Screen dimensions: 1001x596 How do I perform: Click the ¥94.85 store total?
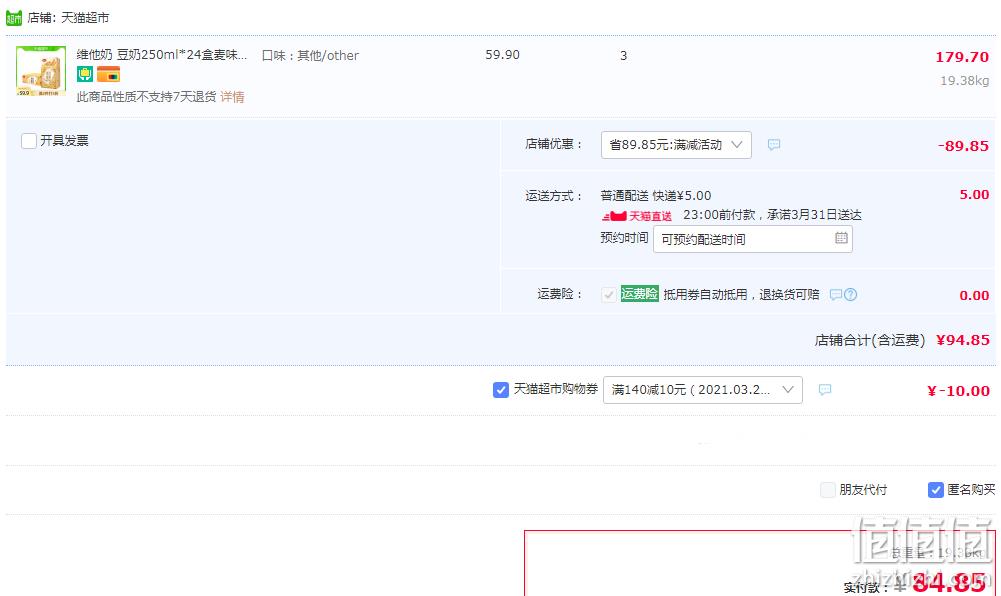pyautogui.click(x=963, y=340)
